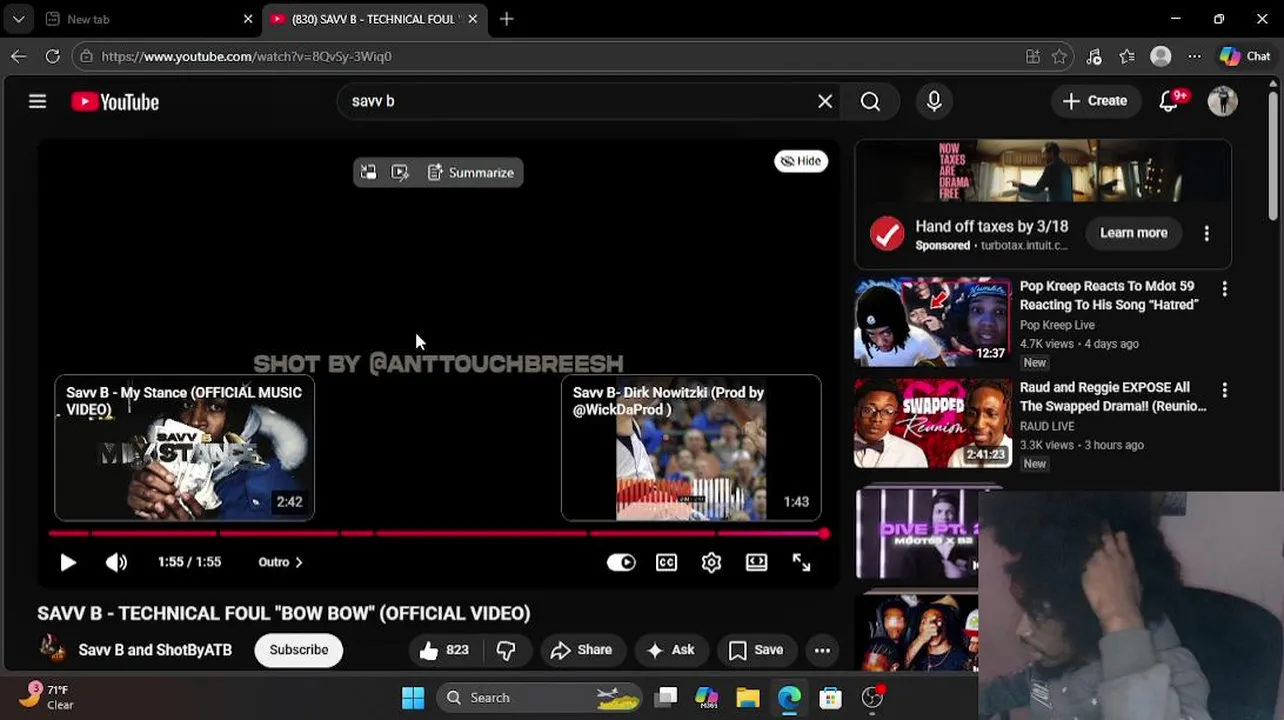Open Copilot Chat
1284x720 pixels.
point(1245,57)
